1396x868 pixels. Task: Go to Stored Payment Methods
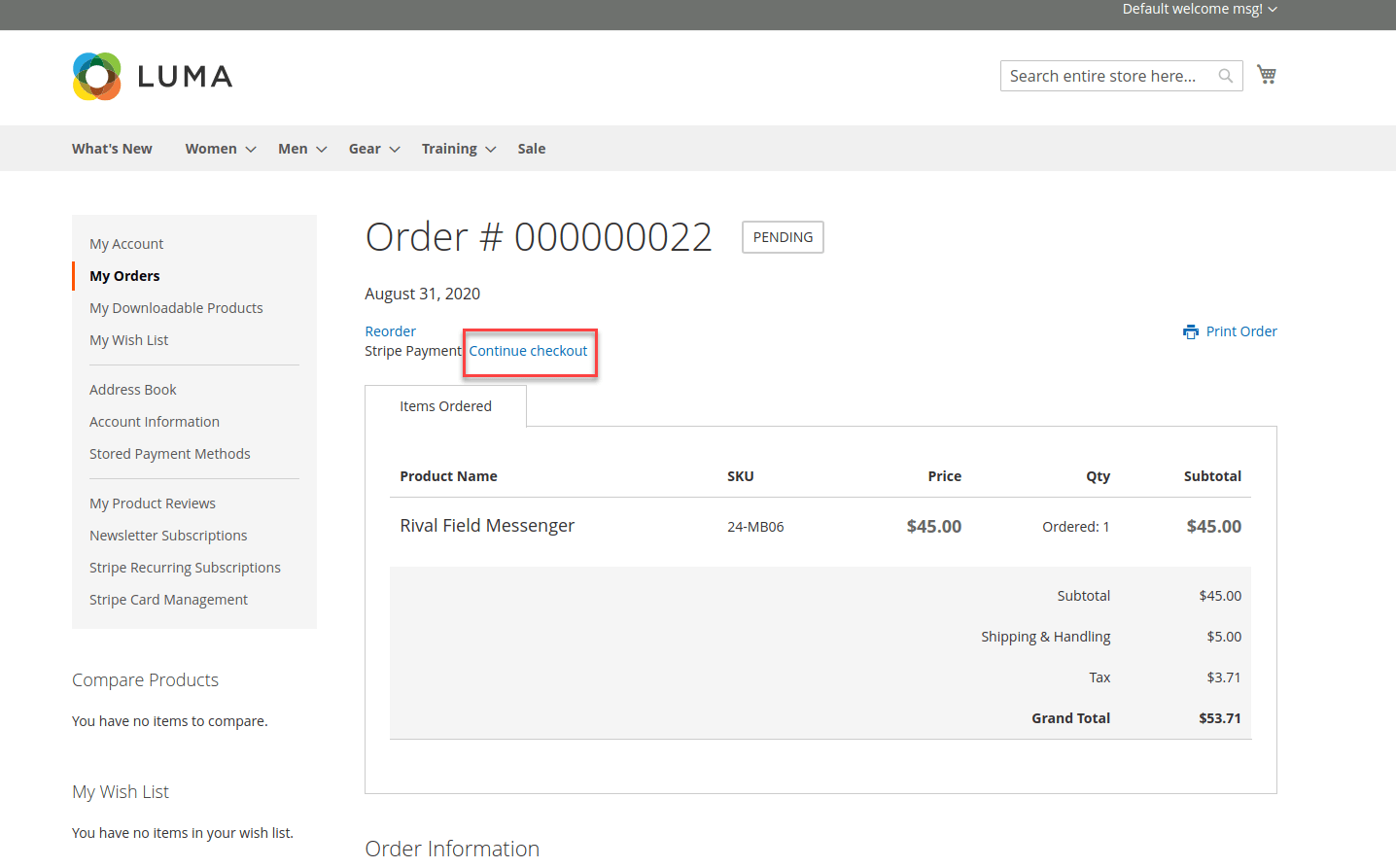tap(170, 454)
